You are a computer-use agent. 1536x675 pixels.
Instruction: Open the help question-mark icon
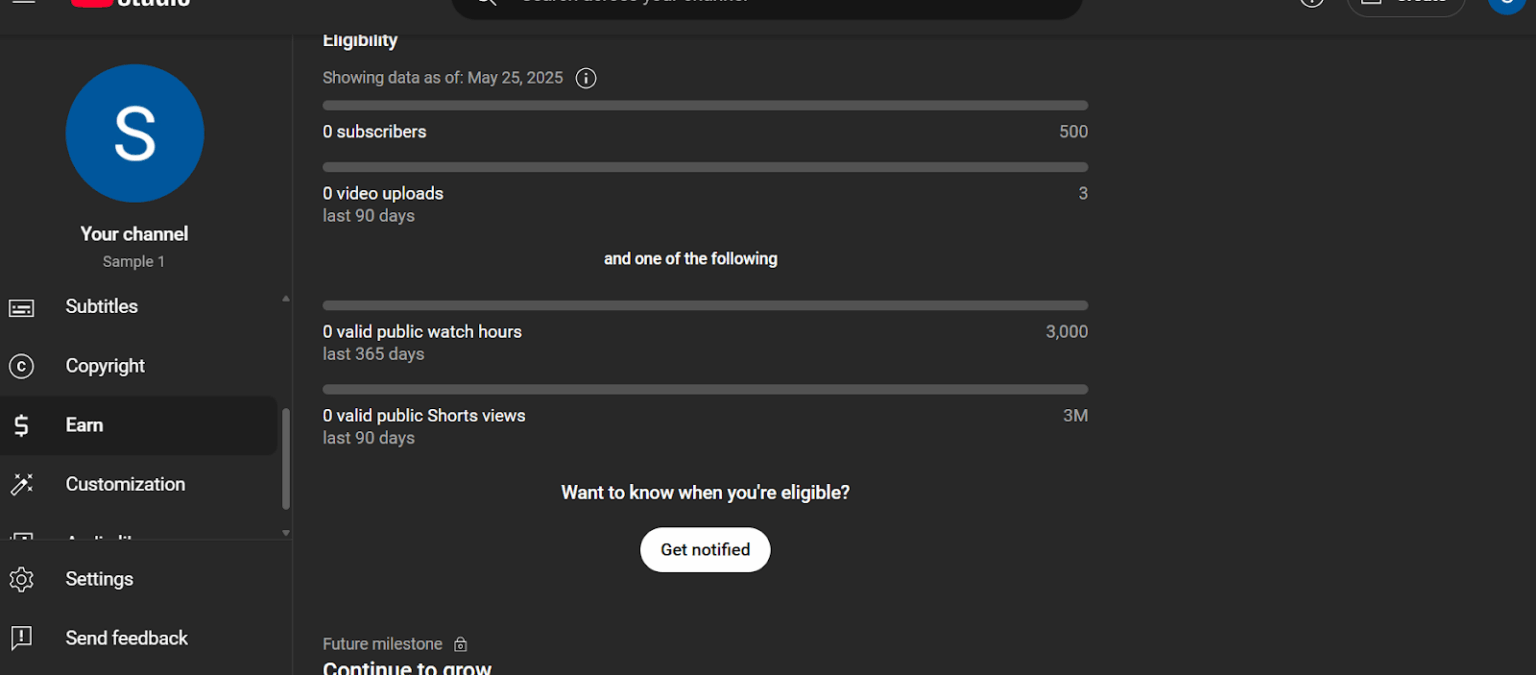pos(1311,3)
